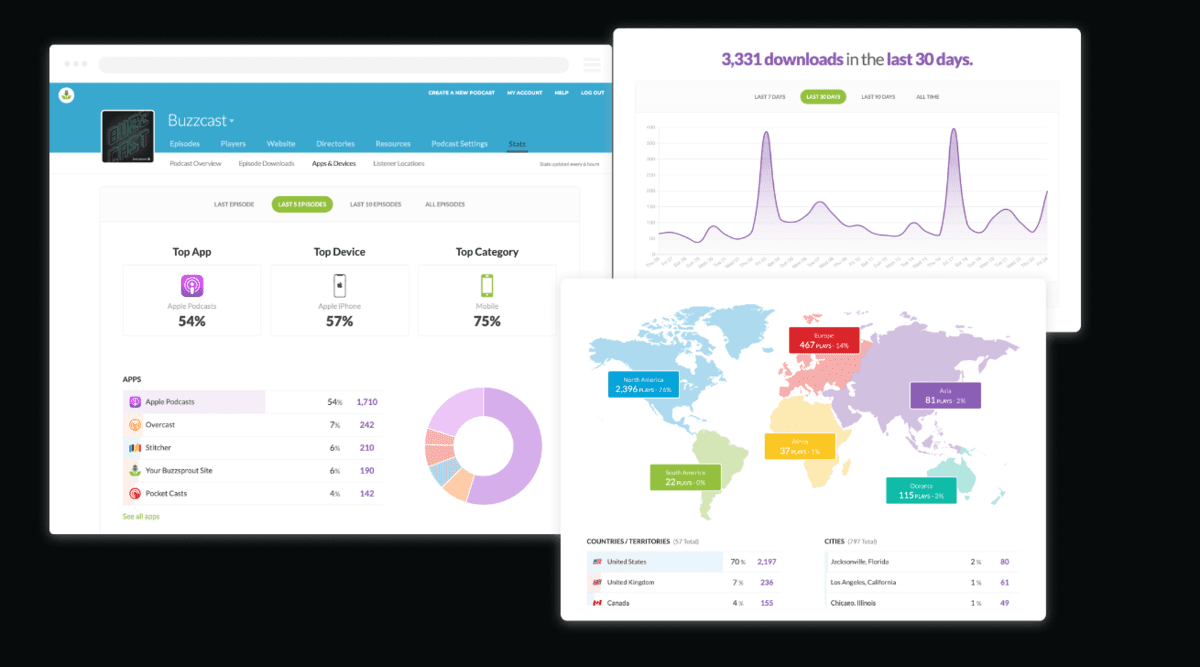Open the Buzzcast podcast artwork thumbnail
Screen dimensions: 1200x667
[x=128, y=136]
